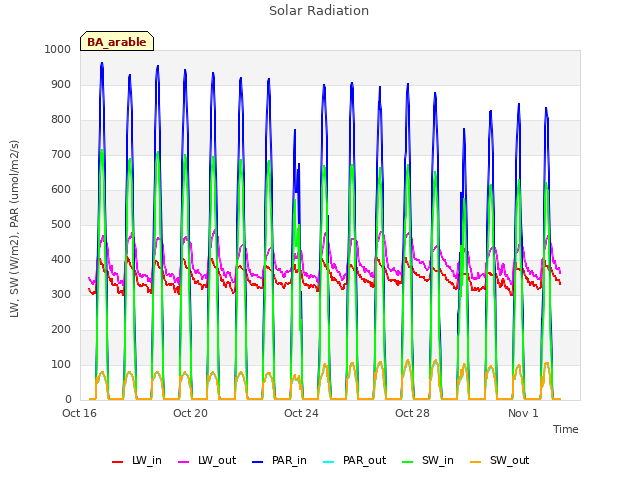
Task: Click the 500 y-axis tick label
Action: [61, 224]
